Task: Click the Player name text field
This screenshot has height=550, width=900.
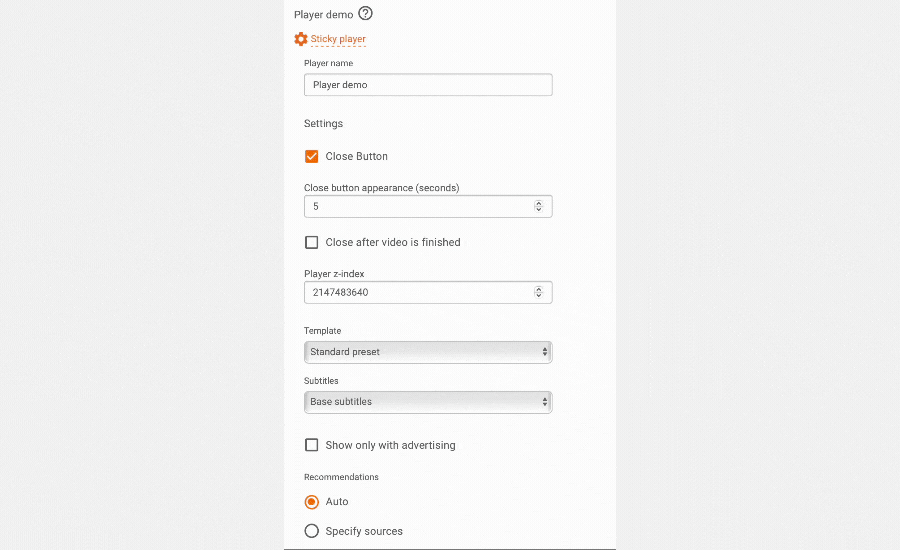Action: tap(428, 85)
